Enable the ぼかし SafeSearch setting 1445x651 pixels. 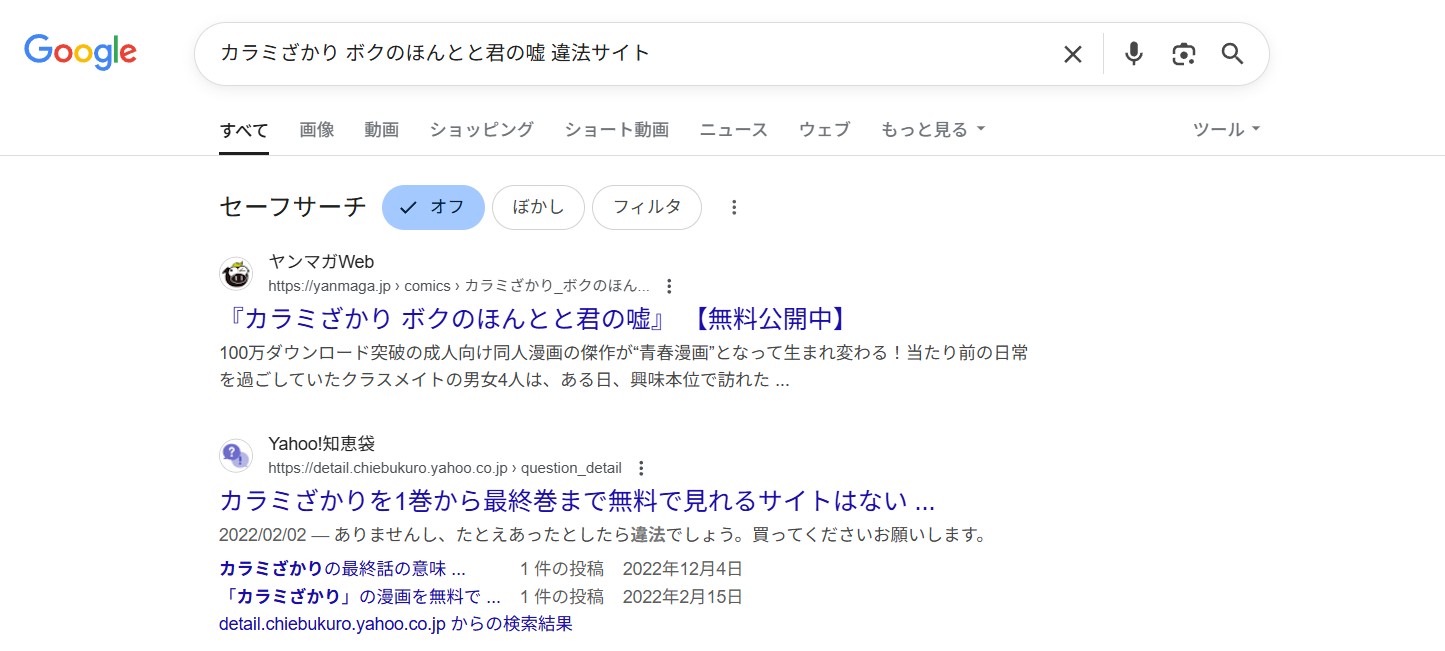(x=538, y=207)
